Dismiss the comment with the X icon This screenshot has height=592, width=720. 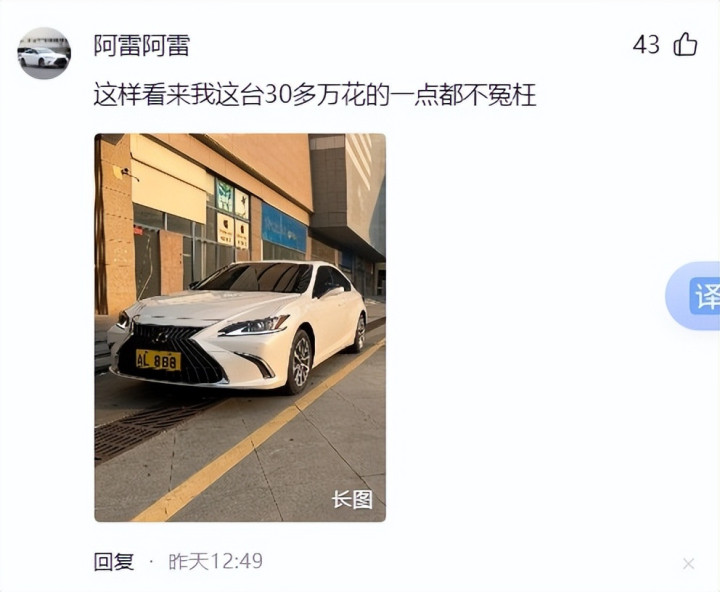[688, 564]
